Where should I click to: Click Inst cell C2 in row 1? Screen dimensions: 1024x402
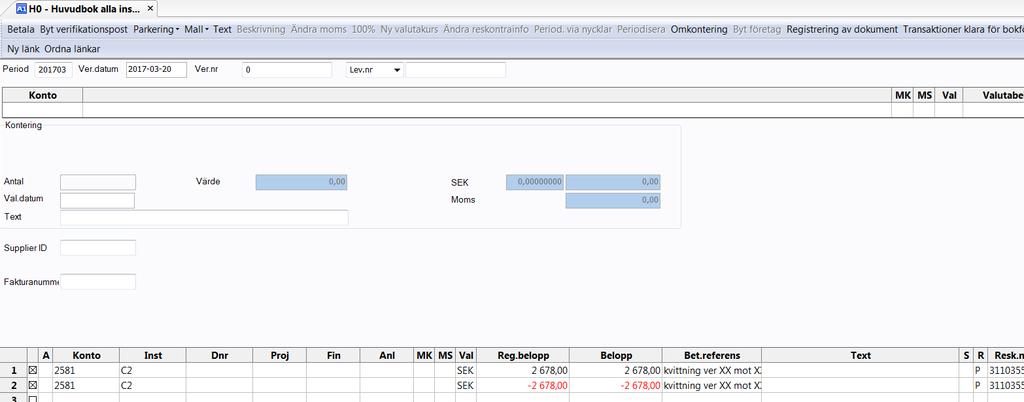[x=153, y=370]
